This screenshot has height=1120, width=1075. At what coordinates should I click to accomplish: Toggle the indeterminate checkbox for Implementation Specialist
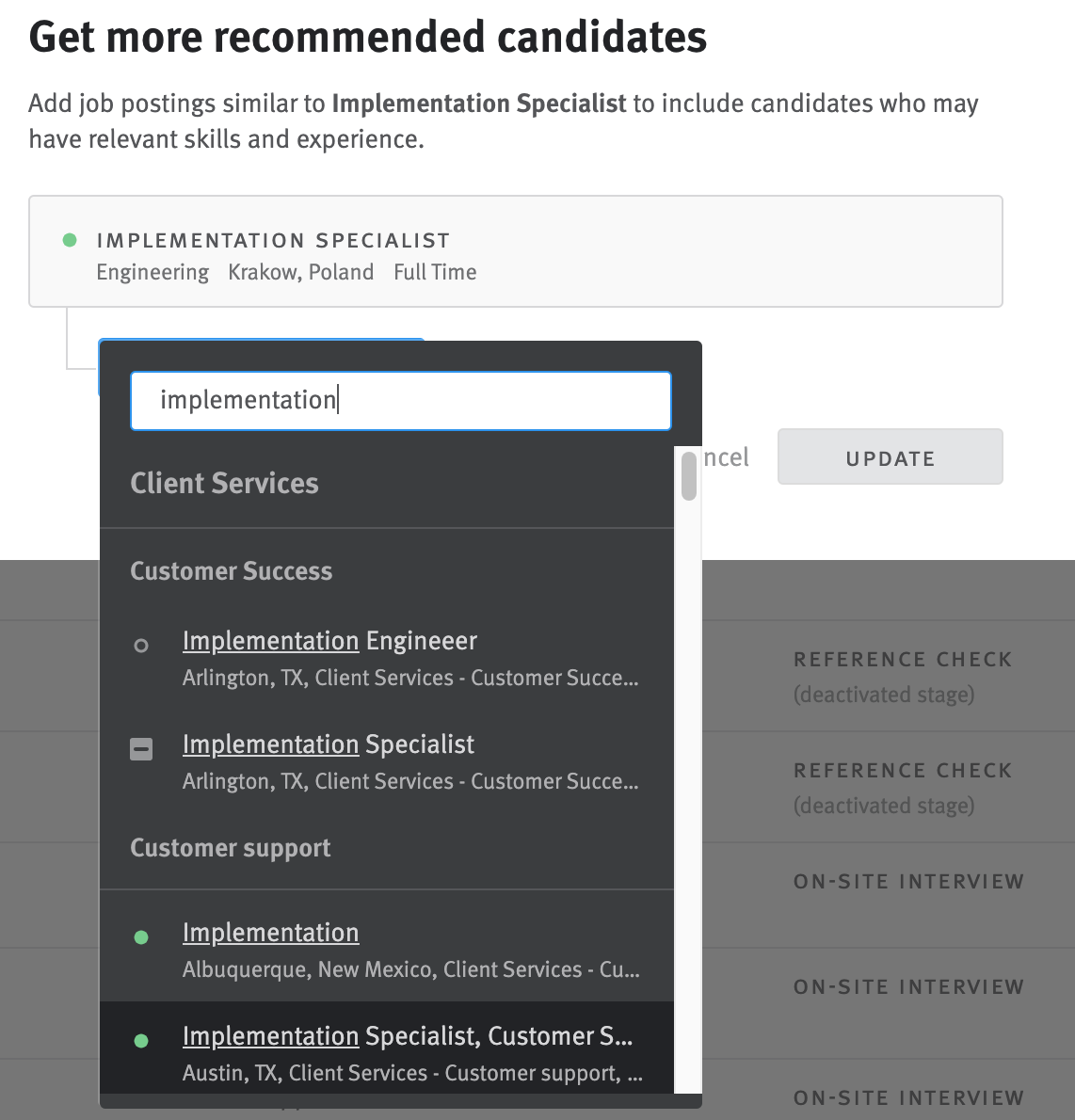[x=141, y=749]
